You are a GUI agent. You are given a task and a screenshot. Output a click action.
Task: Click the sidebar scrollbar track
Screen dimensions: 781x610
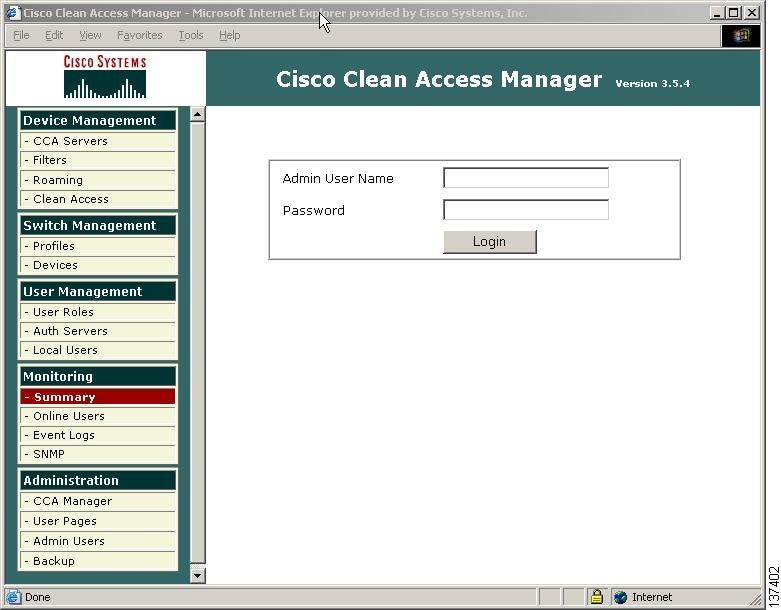197,344
